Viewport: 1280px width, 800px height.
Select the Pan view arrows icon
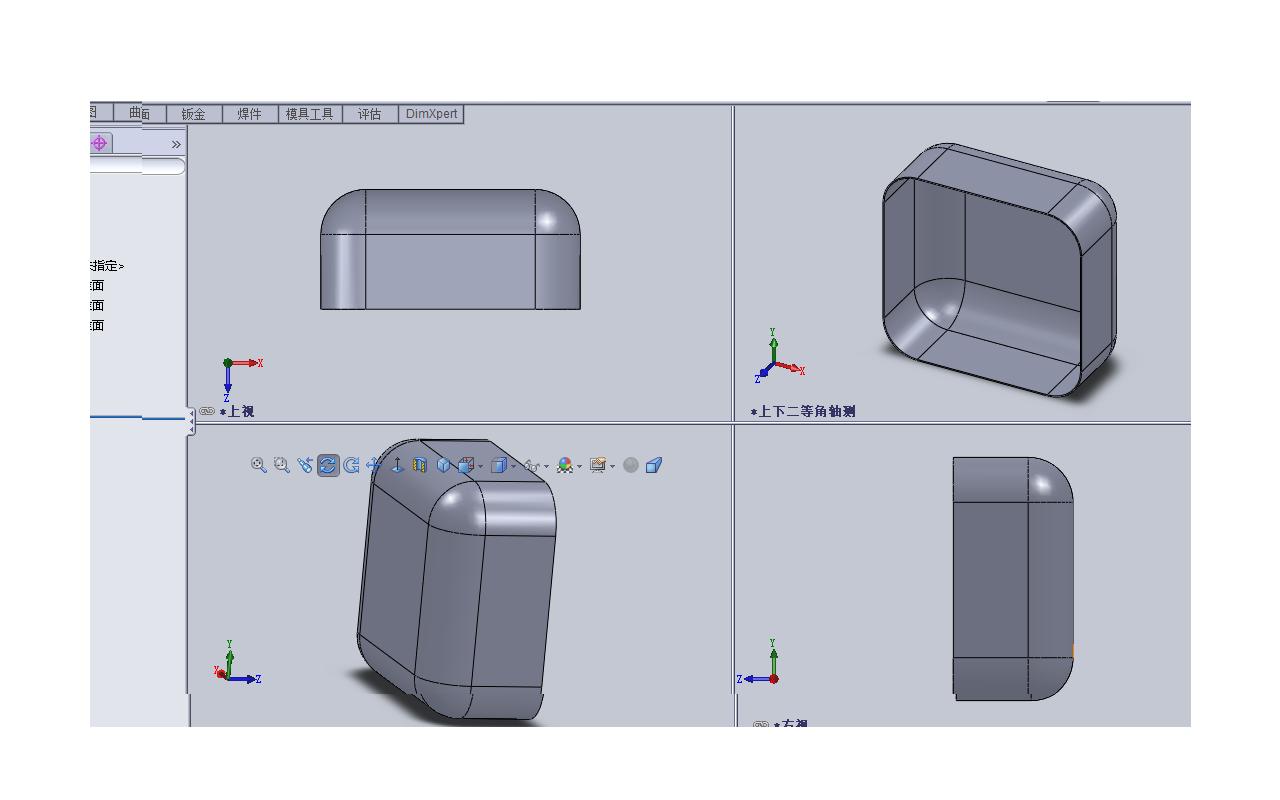click(374, 465)
